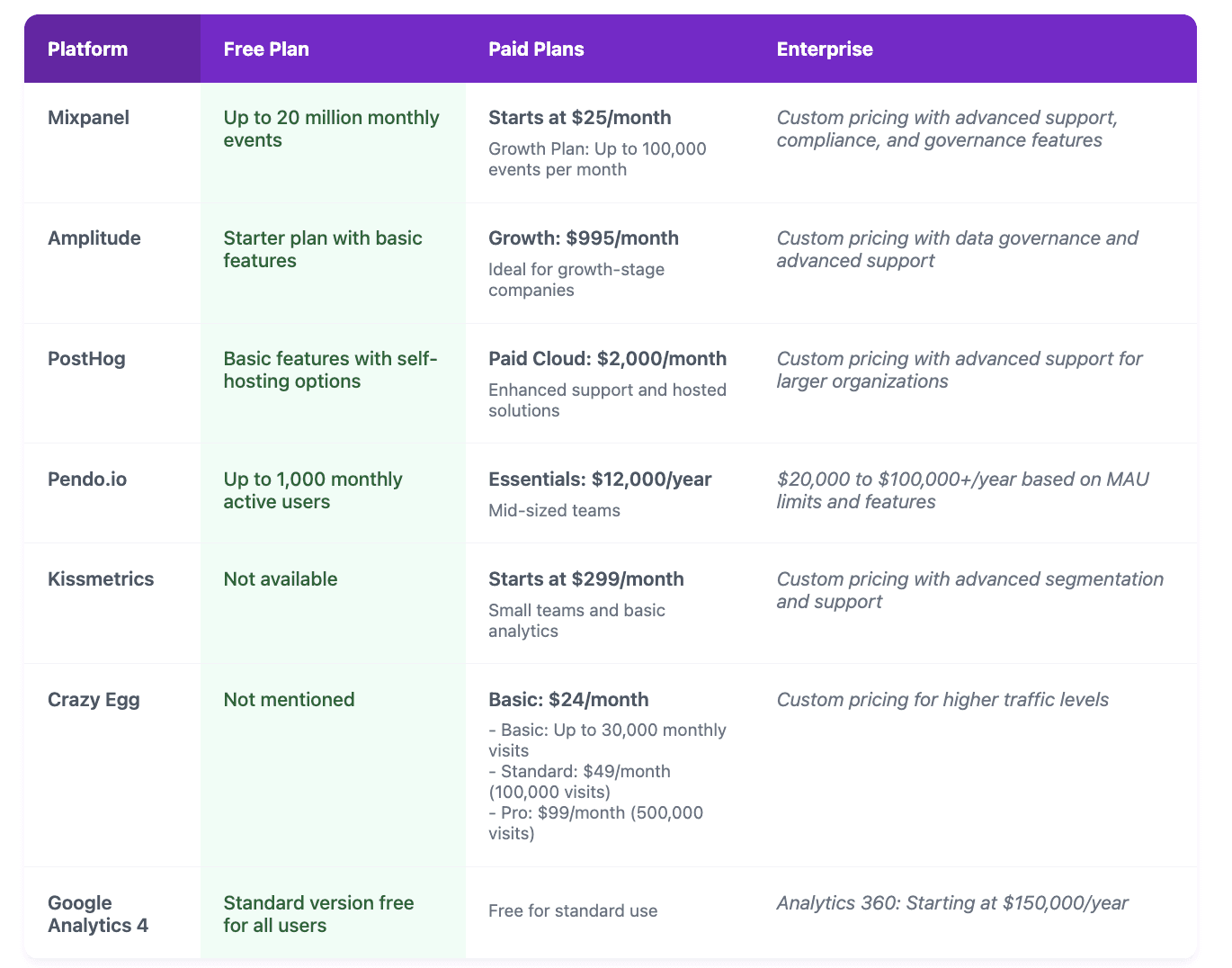Screen dimensions: 1232x968
Task: Click 'Basic: Up to 30,000 monthly visits' line
Action: (607, 740)
